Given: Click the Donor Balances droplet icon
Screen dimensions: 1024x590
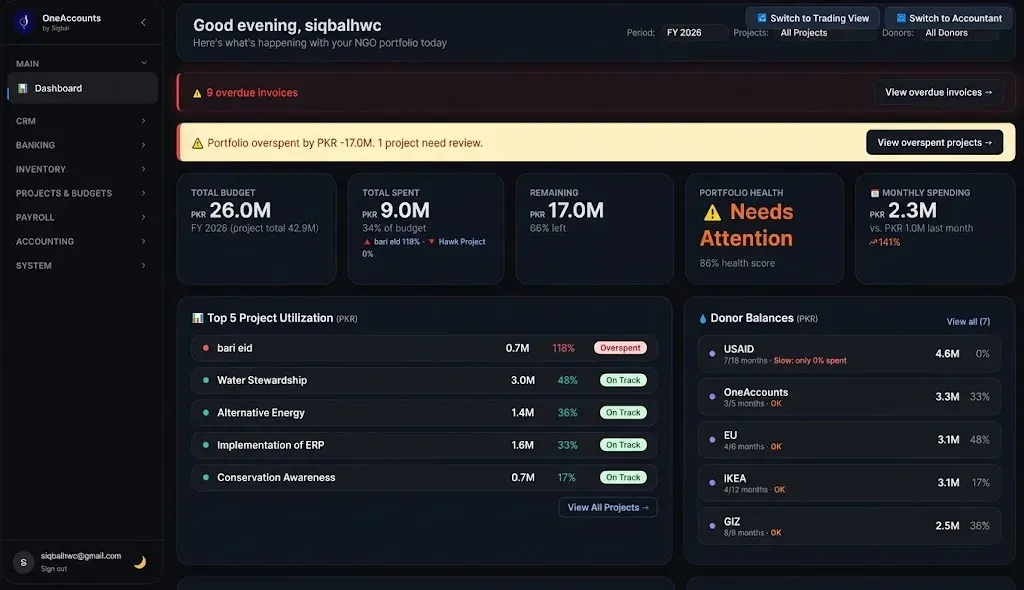Looking at the screenshot, I should tap(703, 319).
